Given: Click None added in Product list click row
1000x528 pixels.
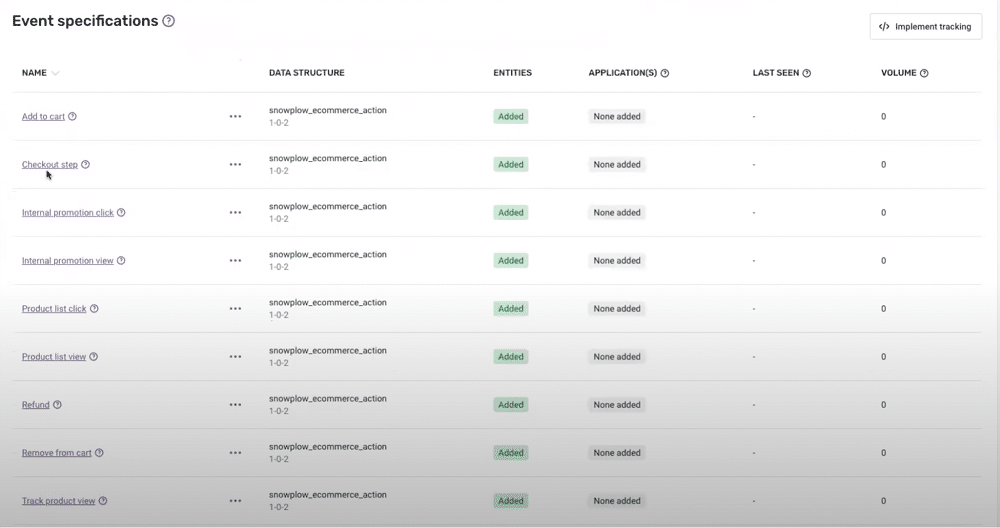Looking at the screenshot, I should (x=617, y=309).
